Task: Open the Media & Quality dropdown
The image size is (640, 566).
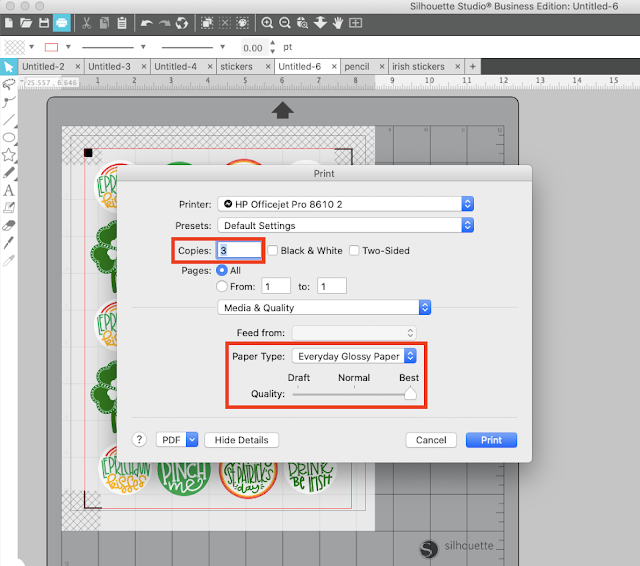Action: click(x=324, y=307)
